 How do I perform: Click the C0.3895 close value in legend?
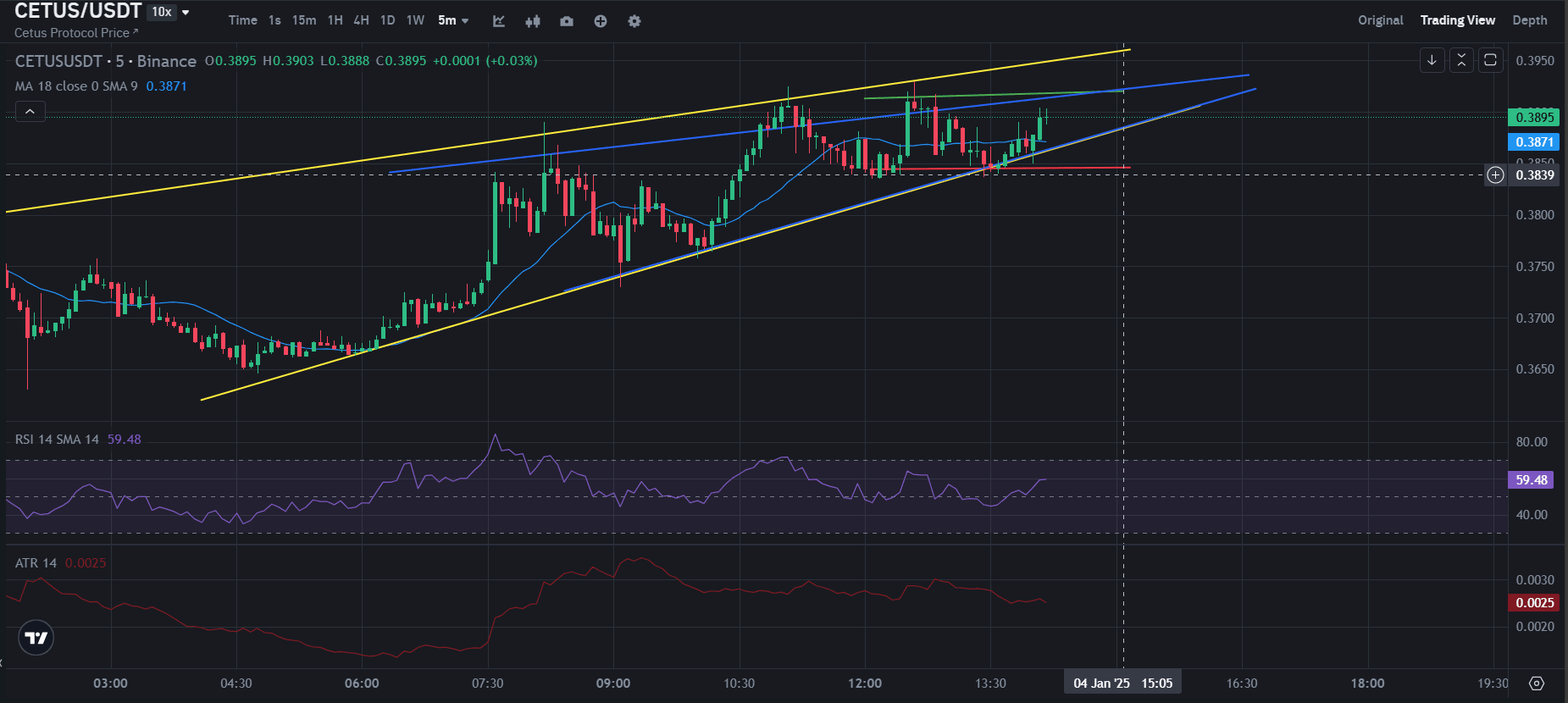point(401,61)
